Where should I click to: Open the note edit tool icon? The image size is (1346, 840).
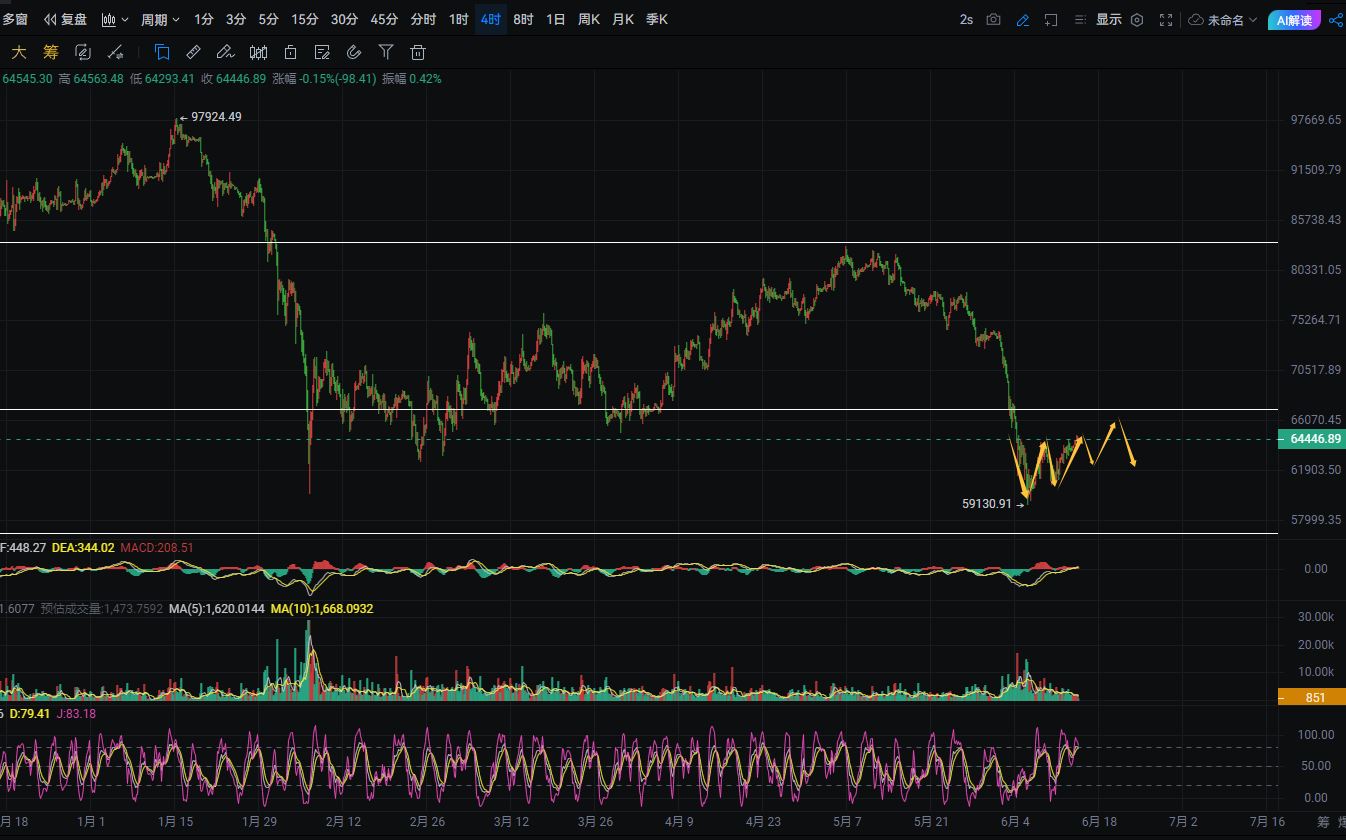(x=322, y=52)
